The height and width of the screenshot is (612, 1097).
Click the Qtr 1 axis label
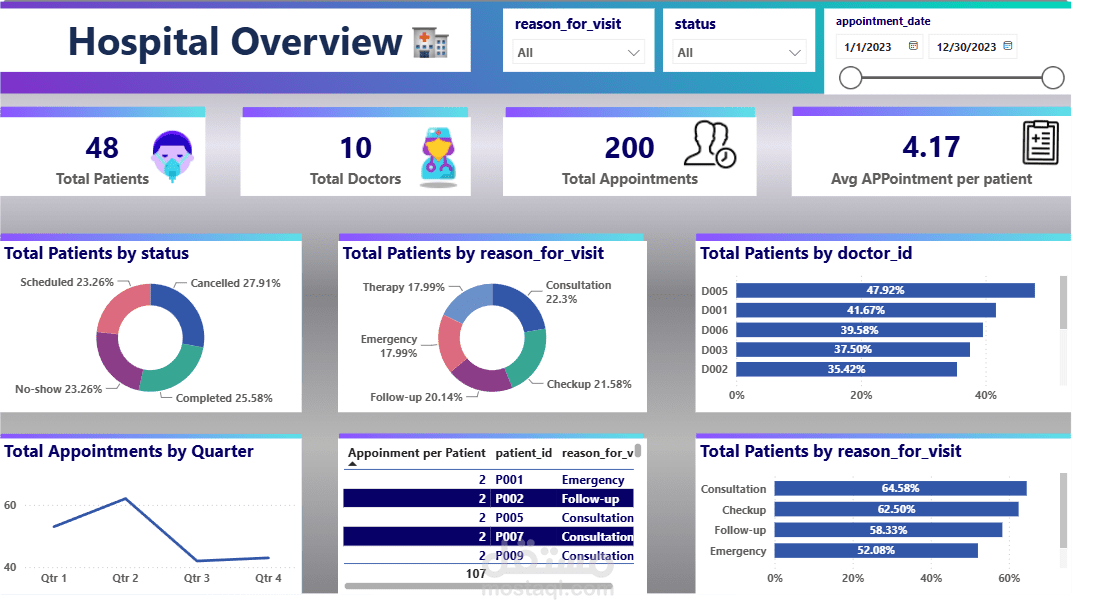pyautogui.click(x=54, y=578)
